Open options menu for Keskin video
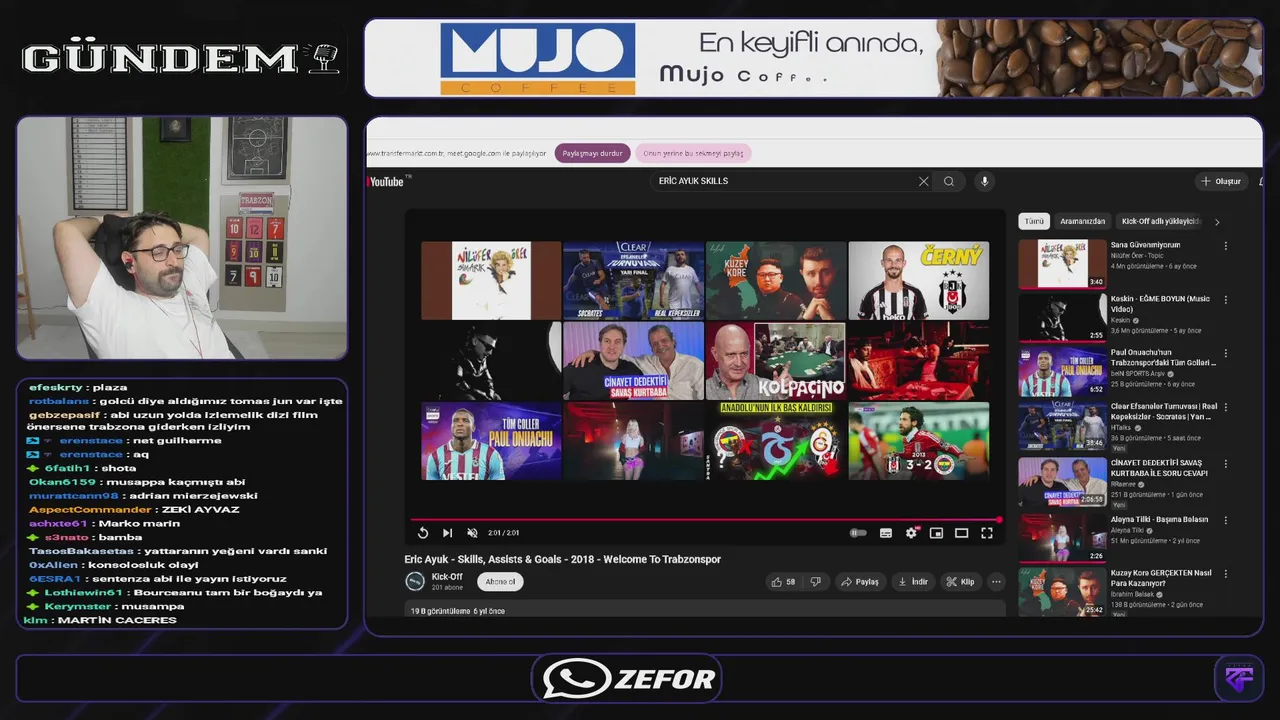The width and height of the screenshot is (1280, 720). click(x=1226, y=299)
